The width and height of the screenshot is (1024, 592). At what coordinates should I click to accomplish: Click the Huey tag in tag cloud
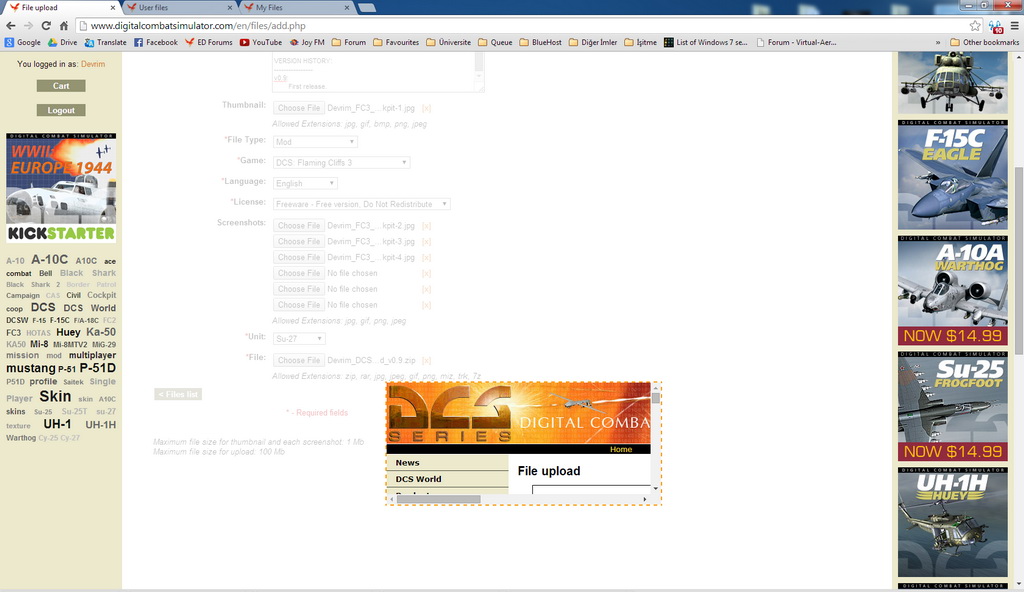(x=68, y=332)
